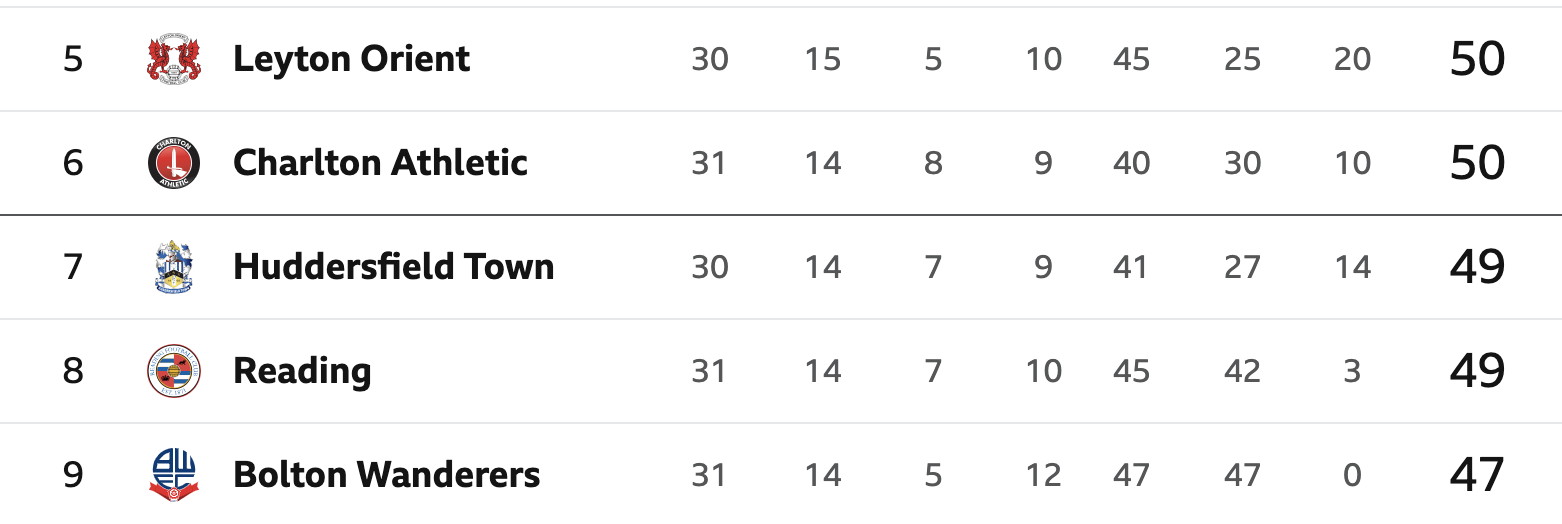The image size is (1562, 524).
Task: Click position number 9 in the table
Action: click(x=73, y=475)
